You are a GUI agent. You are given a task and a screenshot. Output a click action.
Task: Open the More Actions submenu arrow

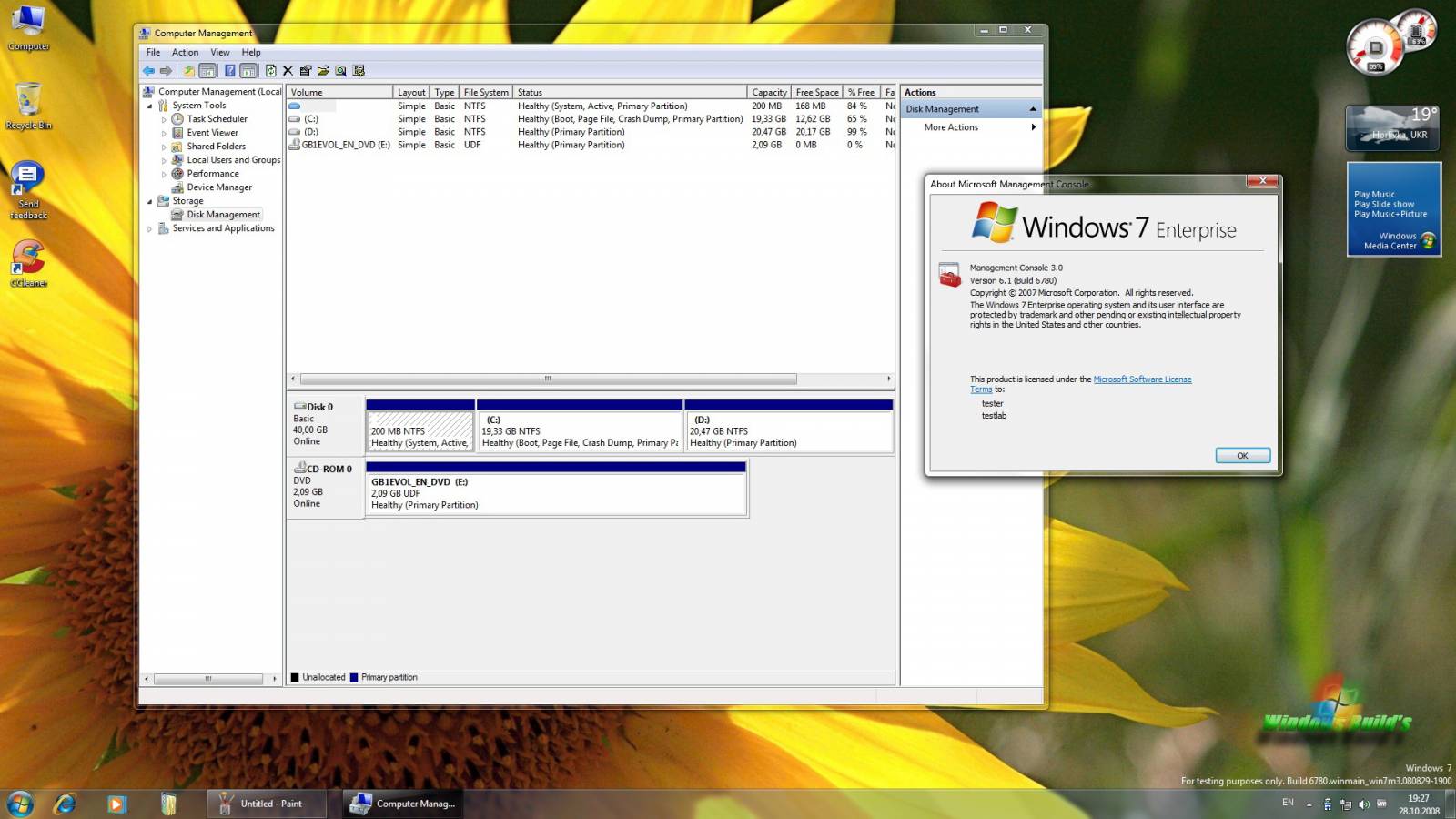pyautogui.click(x=1034, y=127)
